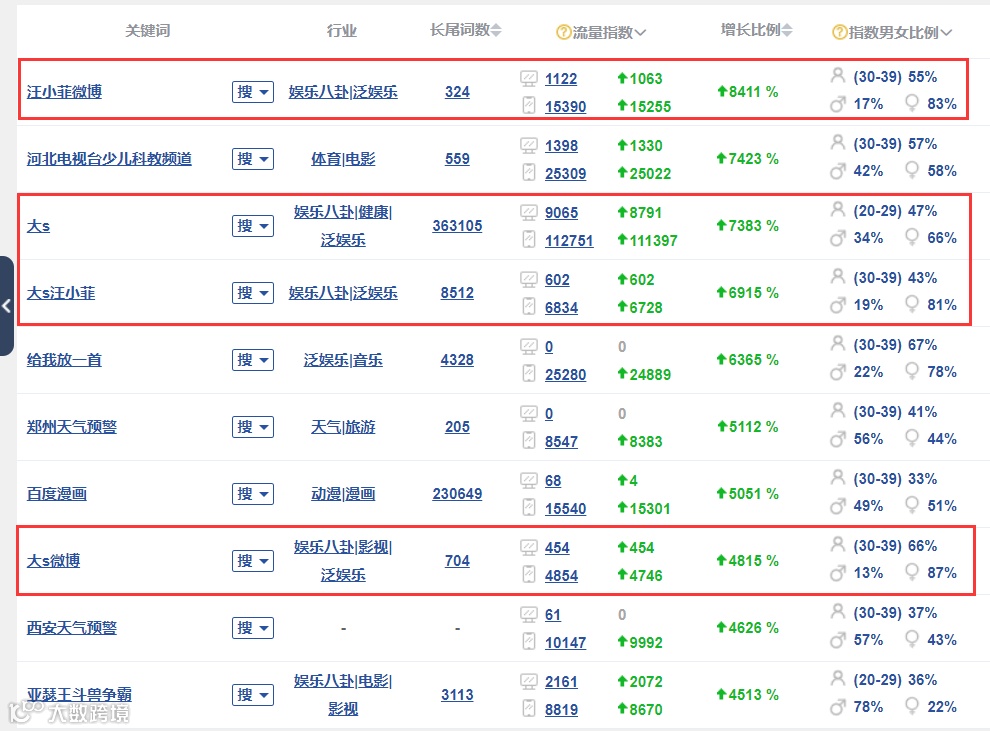Image resolution: width=990 pixels, height=731 pixels.
Task: Open the 搜 dropdown for 给我放一首
Action: click(253, 360)
